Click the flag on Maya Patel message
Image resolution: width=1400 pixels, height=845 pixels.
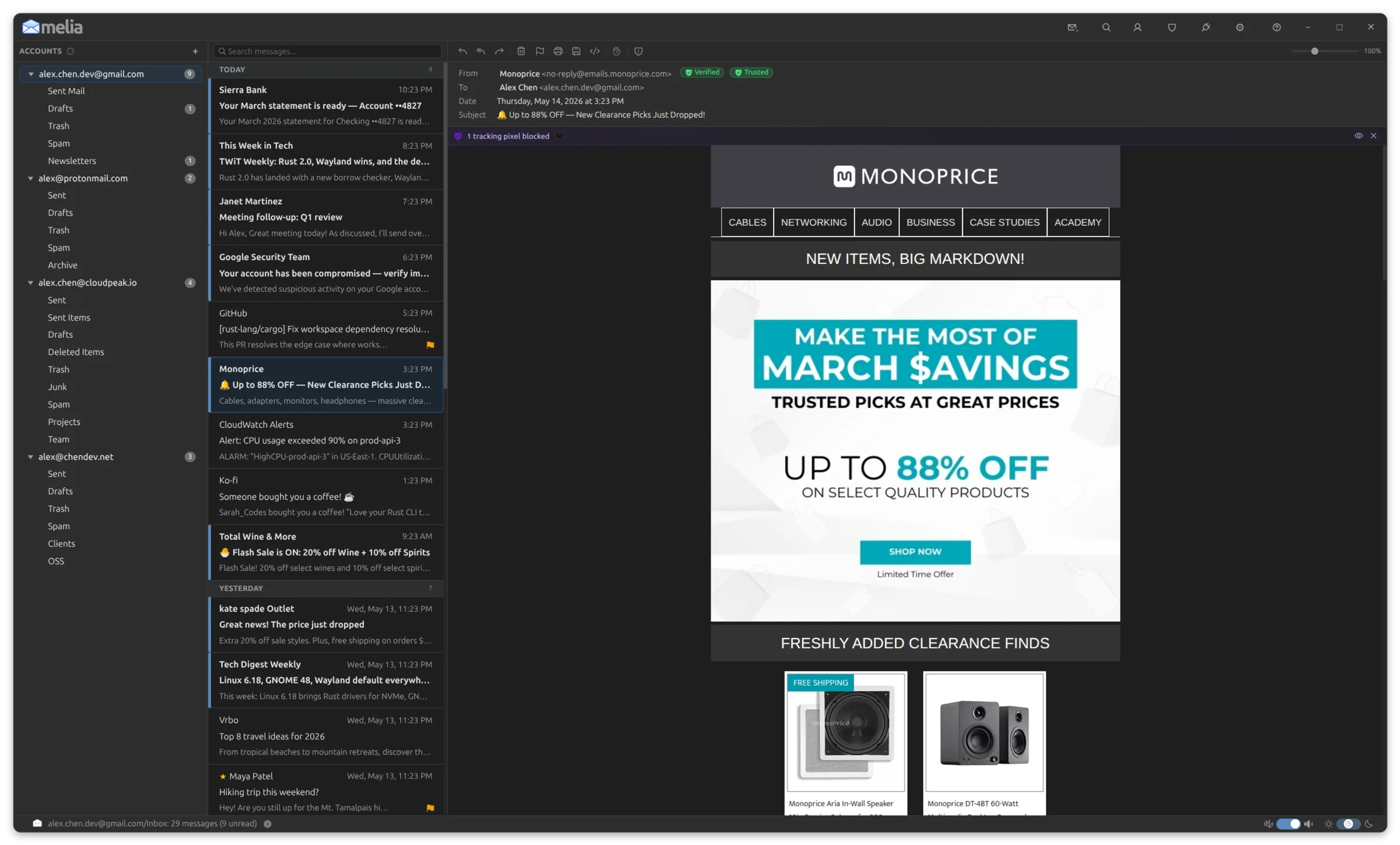430,808
